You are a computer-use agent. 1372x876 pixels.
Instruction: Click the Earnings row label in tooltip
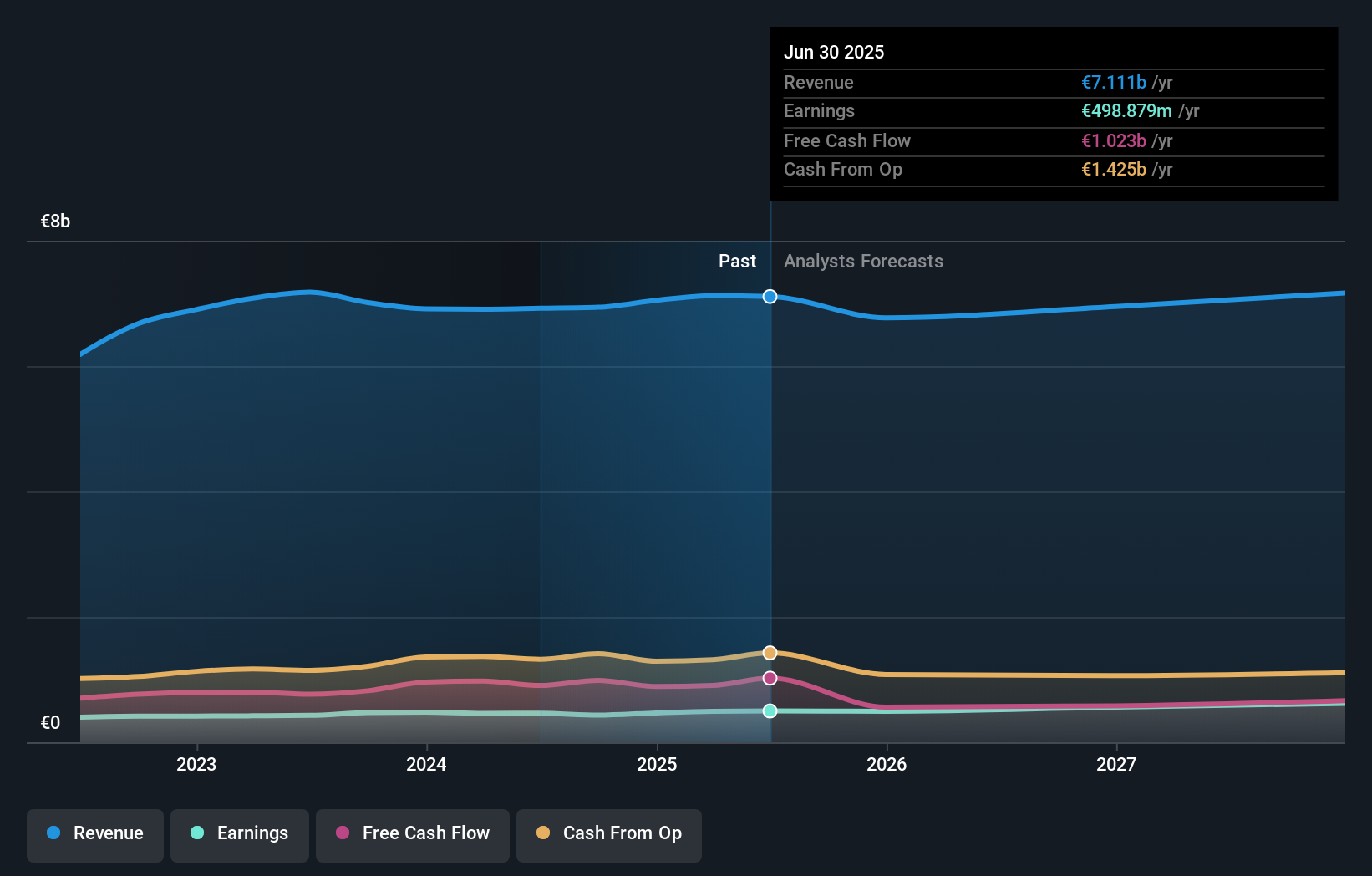click(820, 111)
